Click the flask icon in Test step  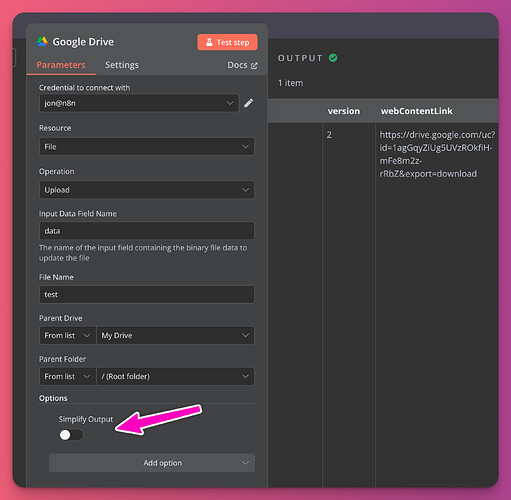[209, 42]
